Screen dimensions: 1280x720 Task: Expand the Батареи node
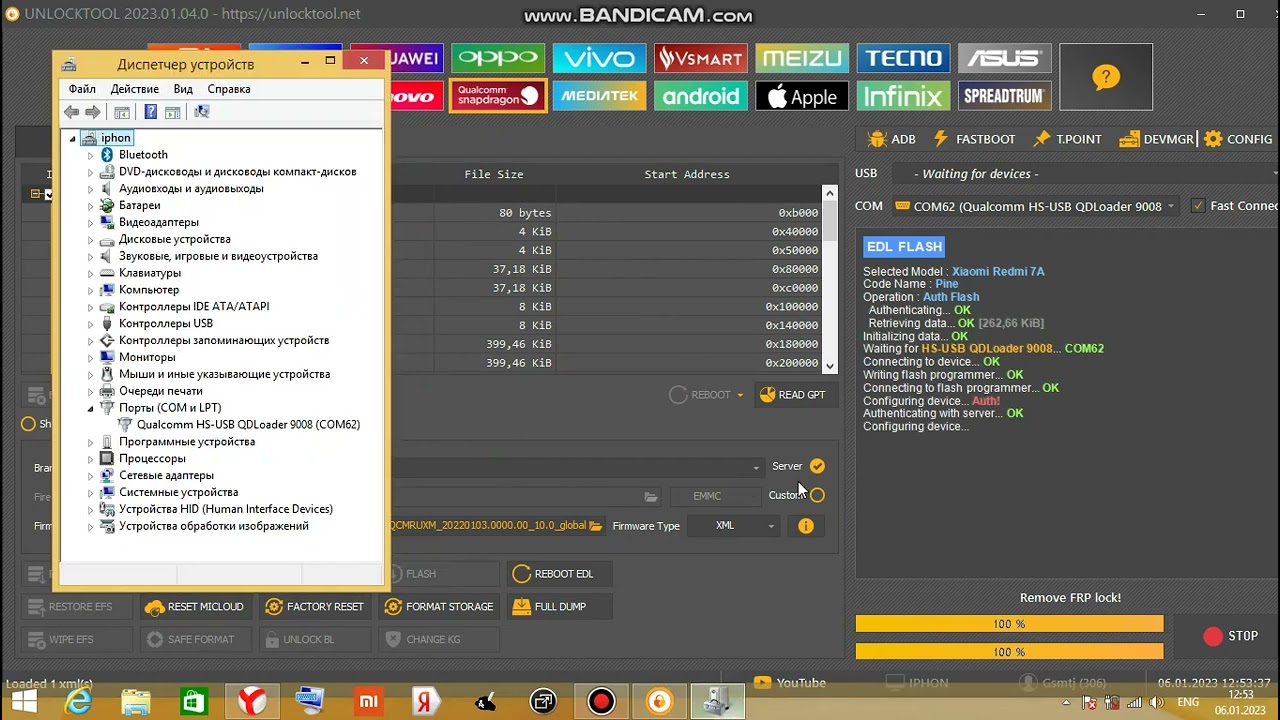pyautogui.click(x=90, y=206)
